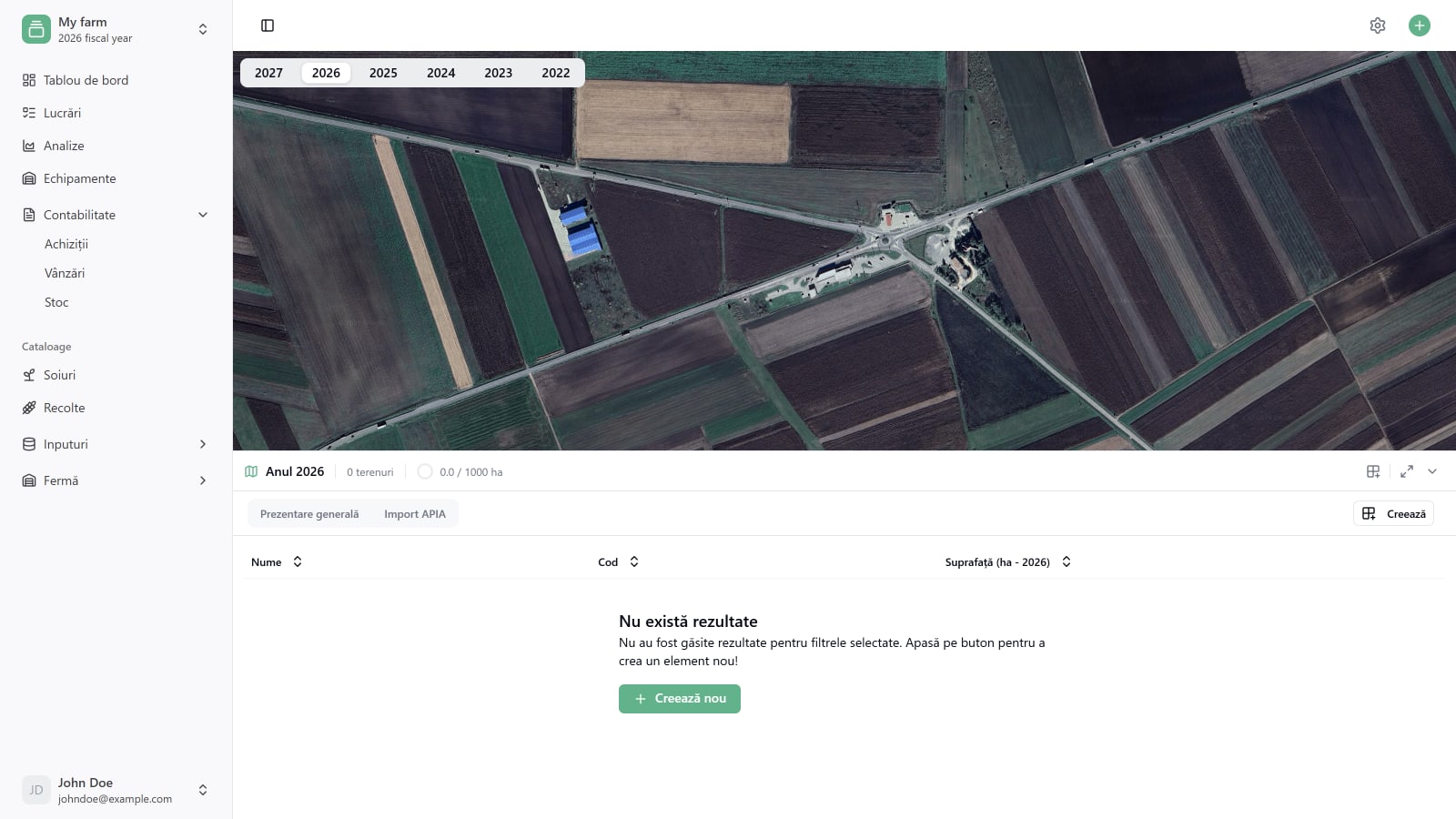Click the Nu există rezultate heading
This screenshot has width=1456, height=819.
pyautogui.click(x=688, y=622)
